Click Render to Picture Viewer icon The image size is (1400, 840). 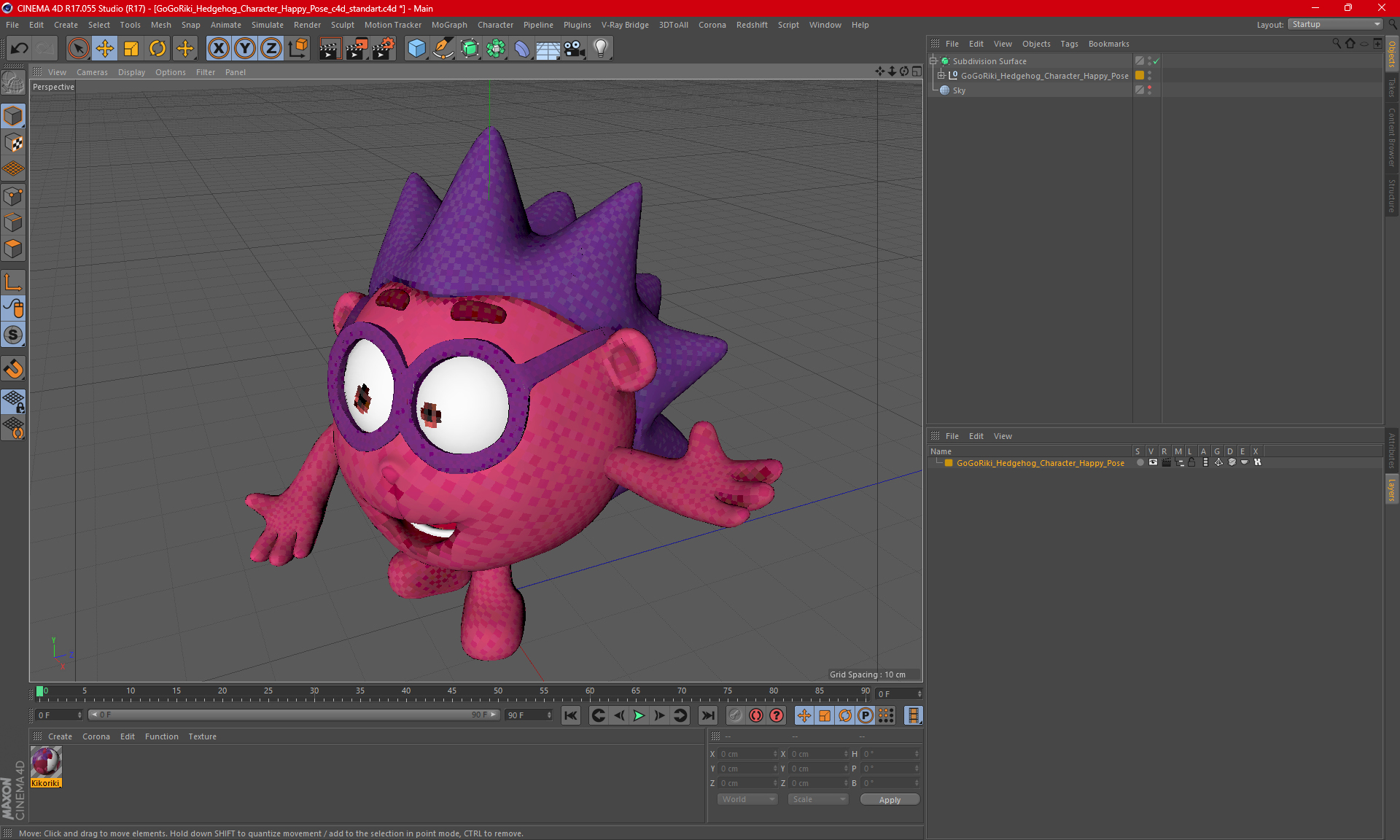[x=357, y=48]
